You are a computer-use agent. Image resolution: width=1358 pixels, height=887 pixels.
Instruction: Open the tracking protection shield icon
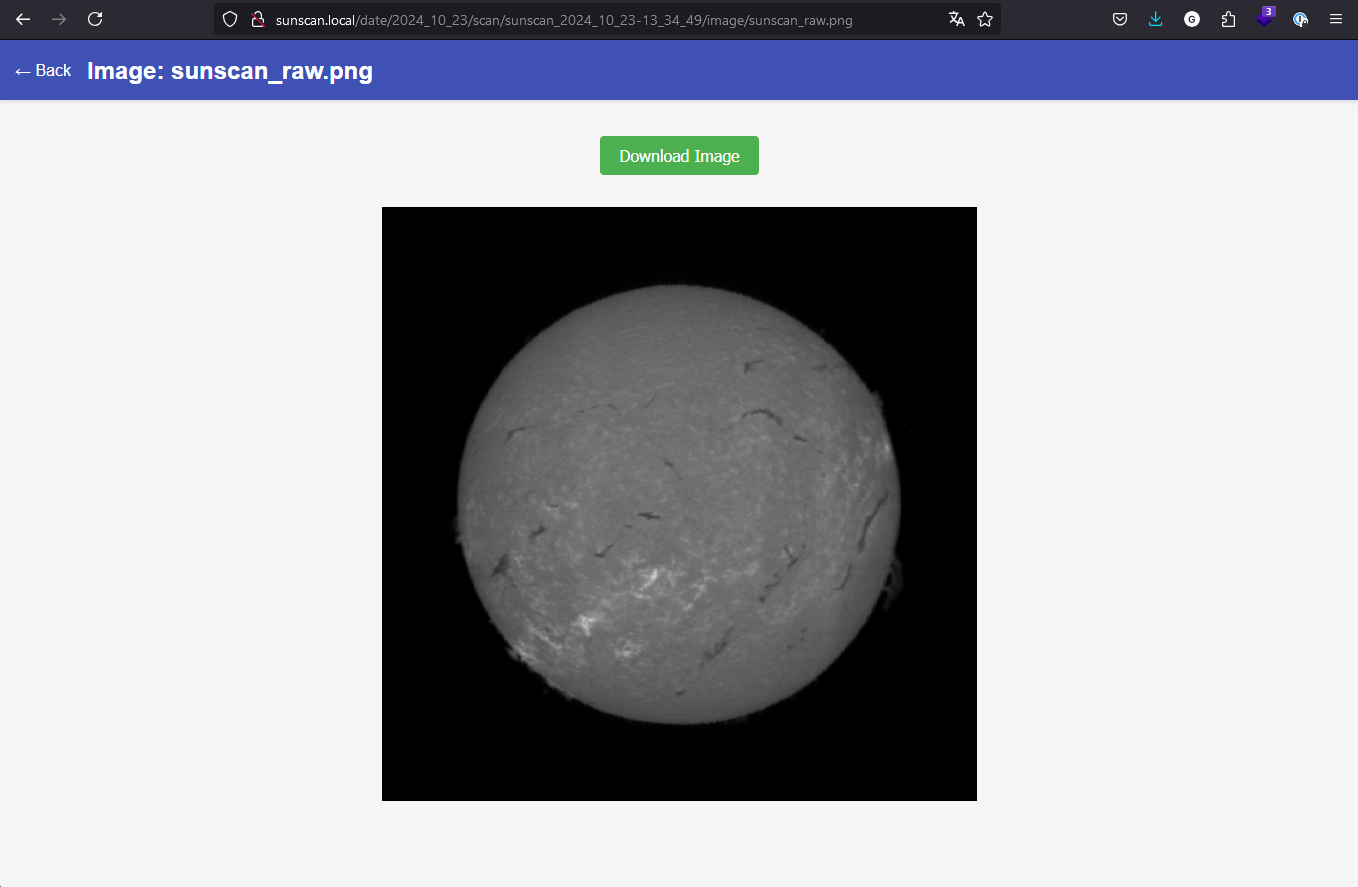point(230,19)
